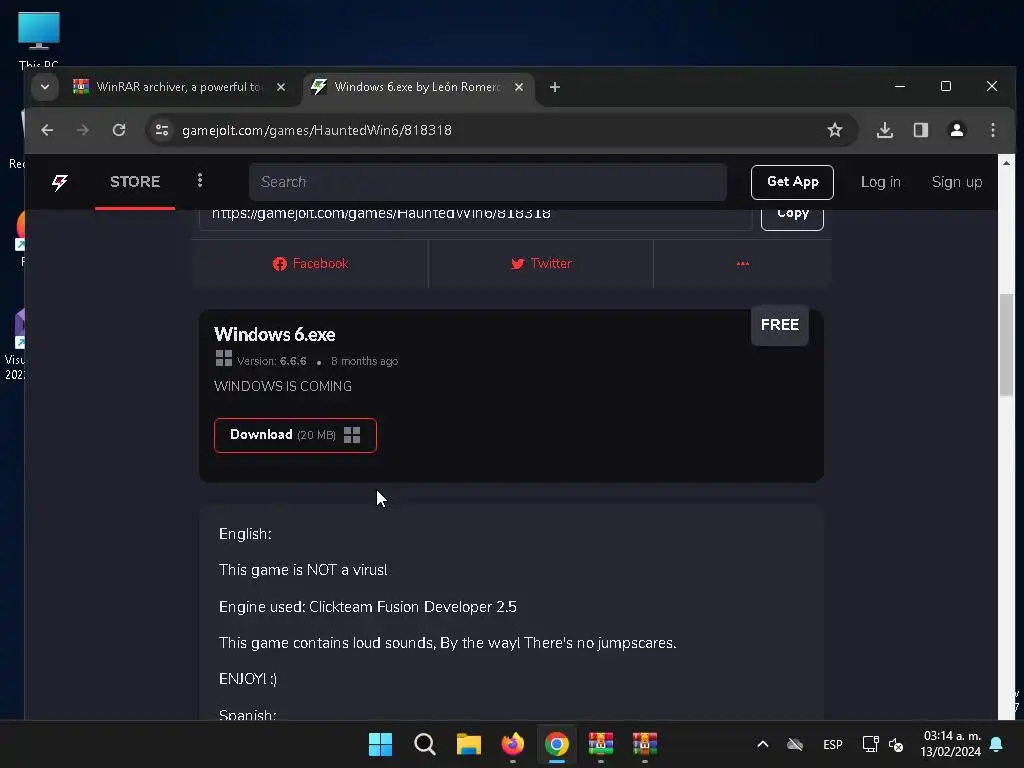This screenshot has height=768, width=1024.
Task: Click the WINDOWS IS COMING text
Action: 283,386
